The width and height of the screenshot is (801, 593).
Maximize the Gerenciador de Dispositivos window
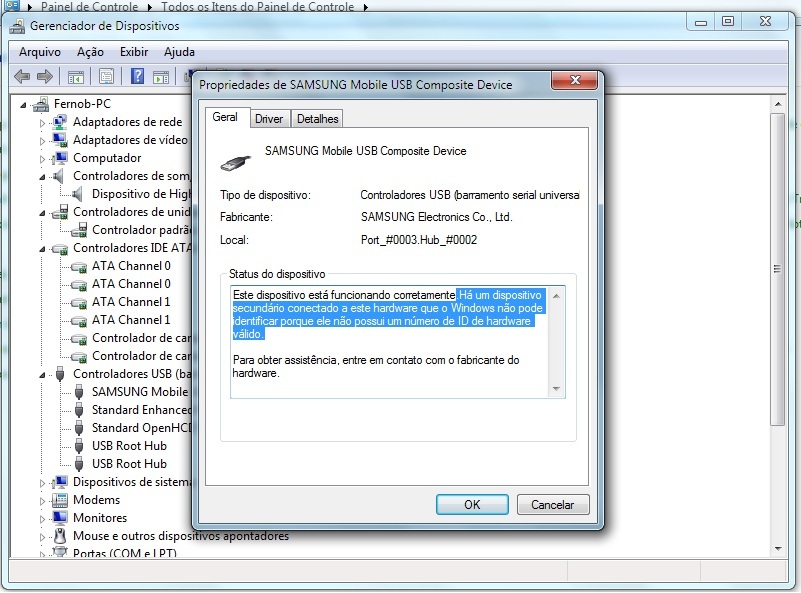point(728,21)
